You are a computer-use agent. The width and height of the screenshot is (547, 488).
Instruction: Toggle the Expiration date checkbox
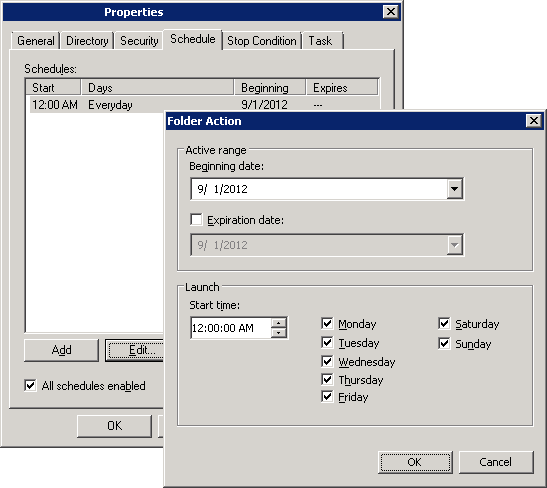(196, 220)
